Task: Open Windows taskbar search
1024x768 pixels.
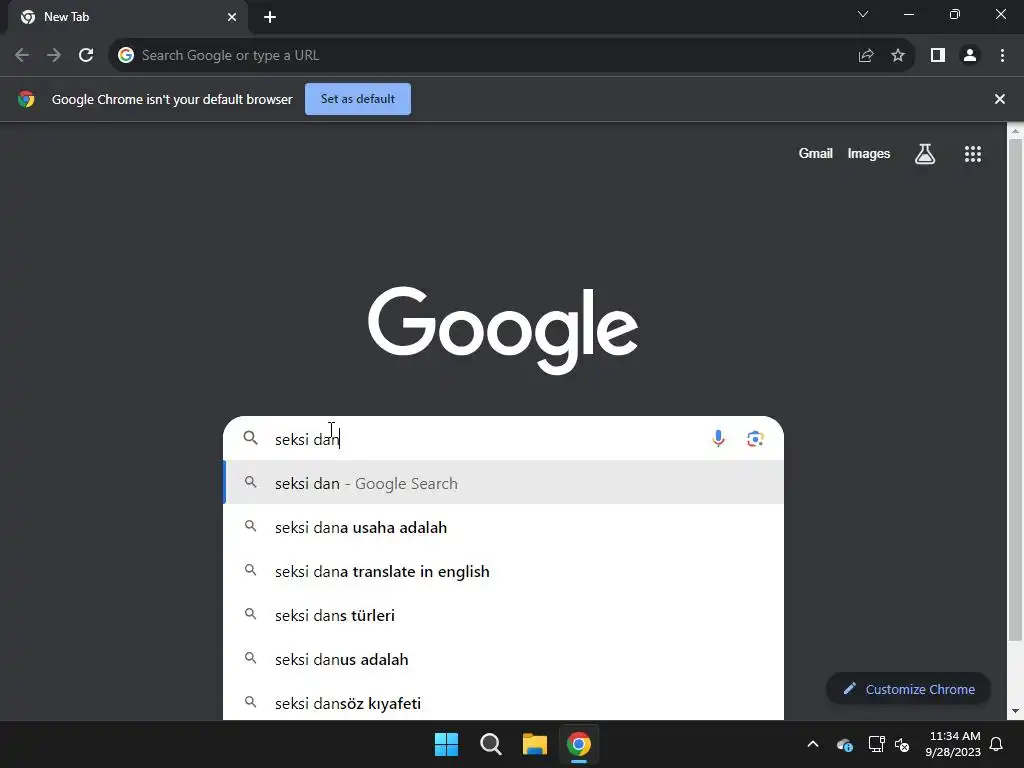Action: [490, 744]
